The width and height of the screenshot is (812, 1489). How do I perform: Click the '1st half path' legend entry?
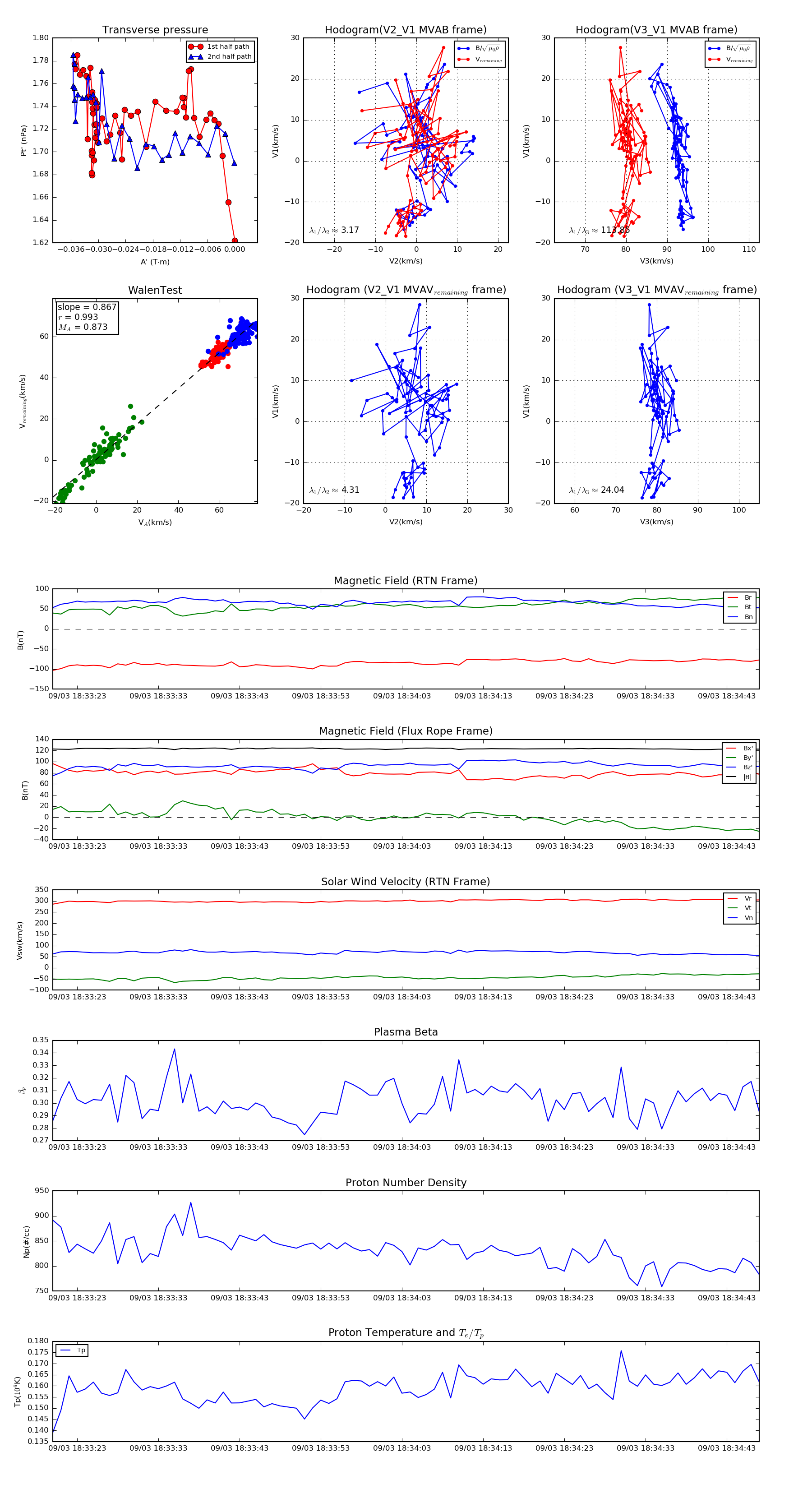pyautogui.click(x=220, y=47)
